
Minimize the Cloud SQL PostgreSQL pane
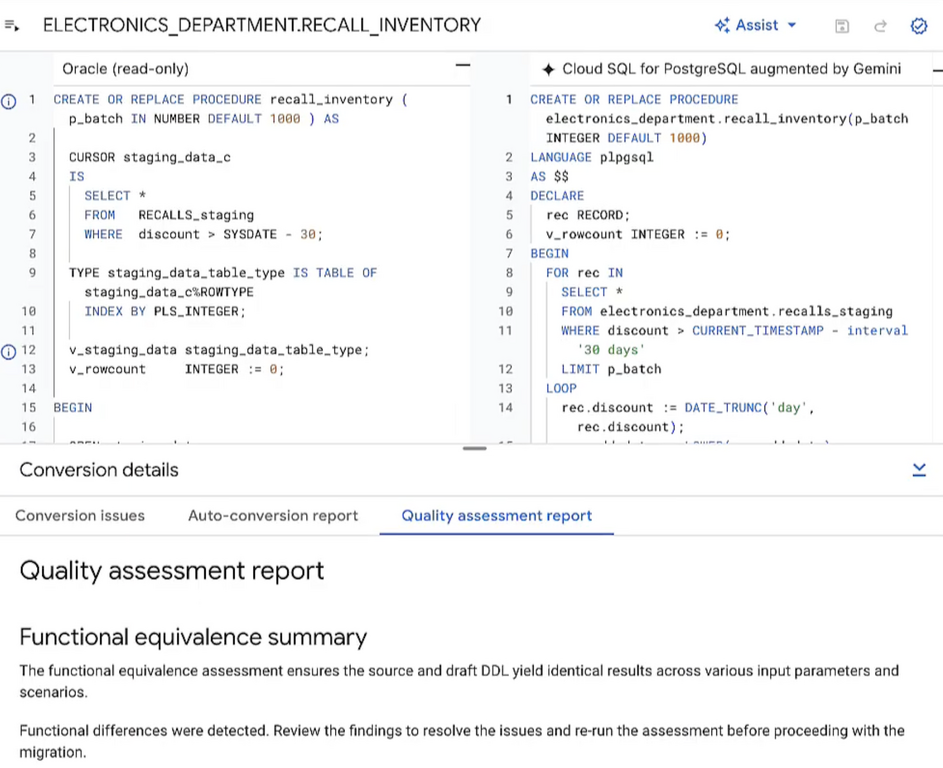(938, 70)
